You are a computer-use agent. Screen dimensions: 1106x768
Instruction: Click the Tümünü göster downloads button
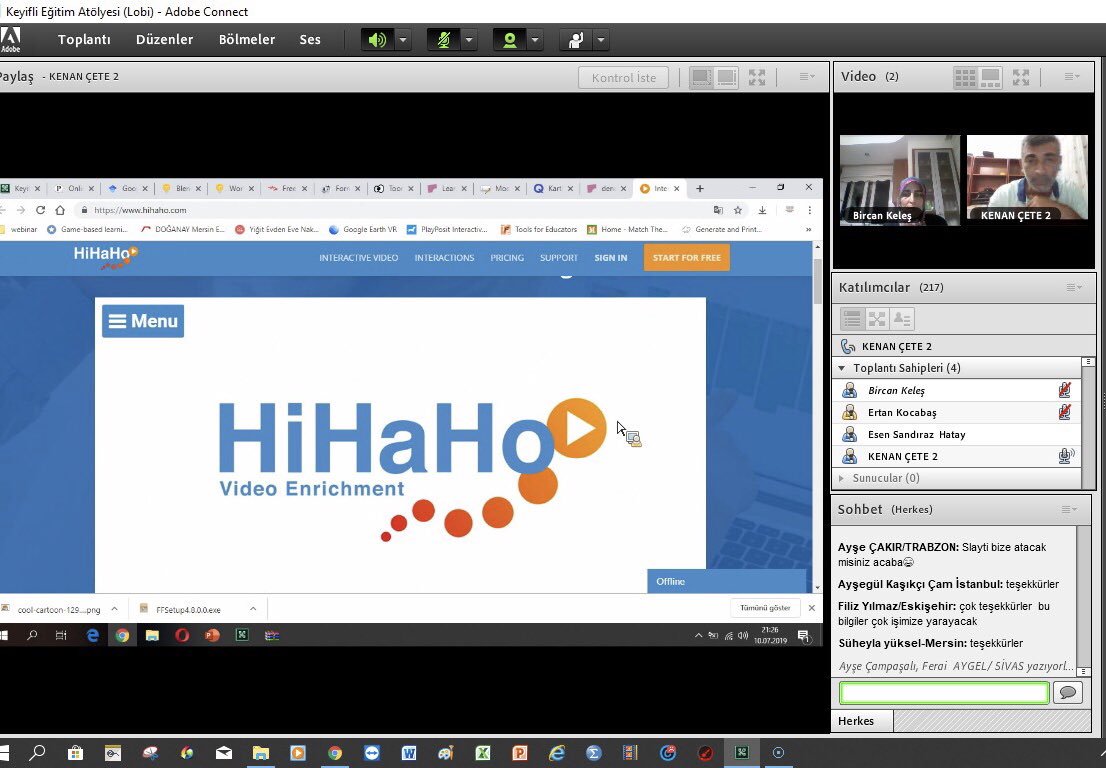[x=765, y=608]
